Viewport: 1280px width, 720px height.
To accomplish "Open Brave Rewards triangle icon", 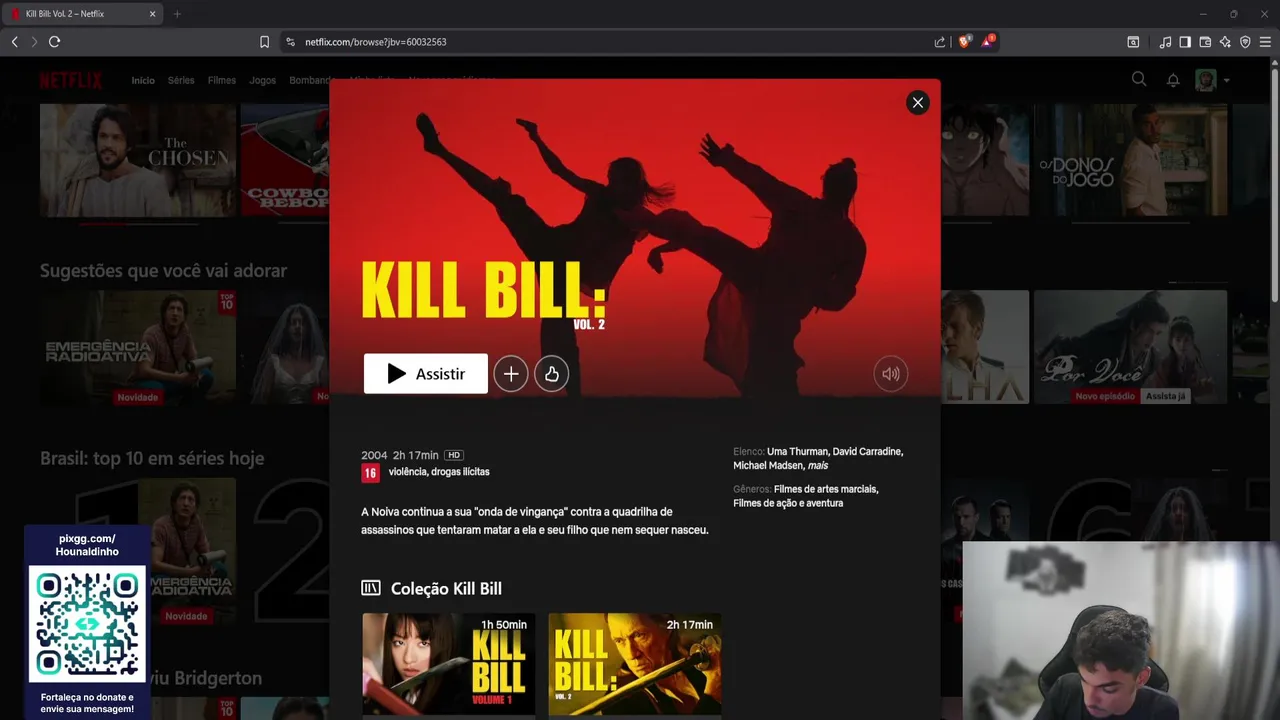I will pos(987,42).
